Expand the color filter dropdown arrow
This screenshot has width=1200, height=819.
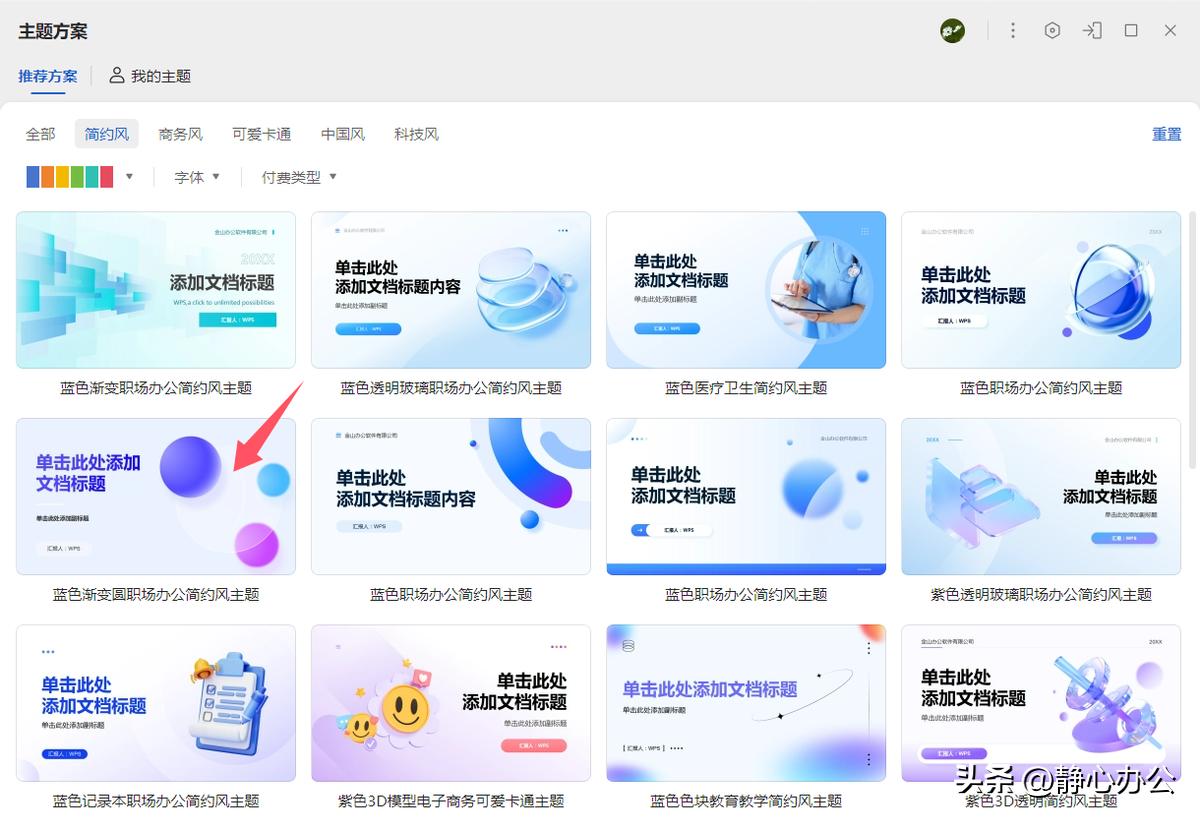tap(129, 177)
